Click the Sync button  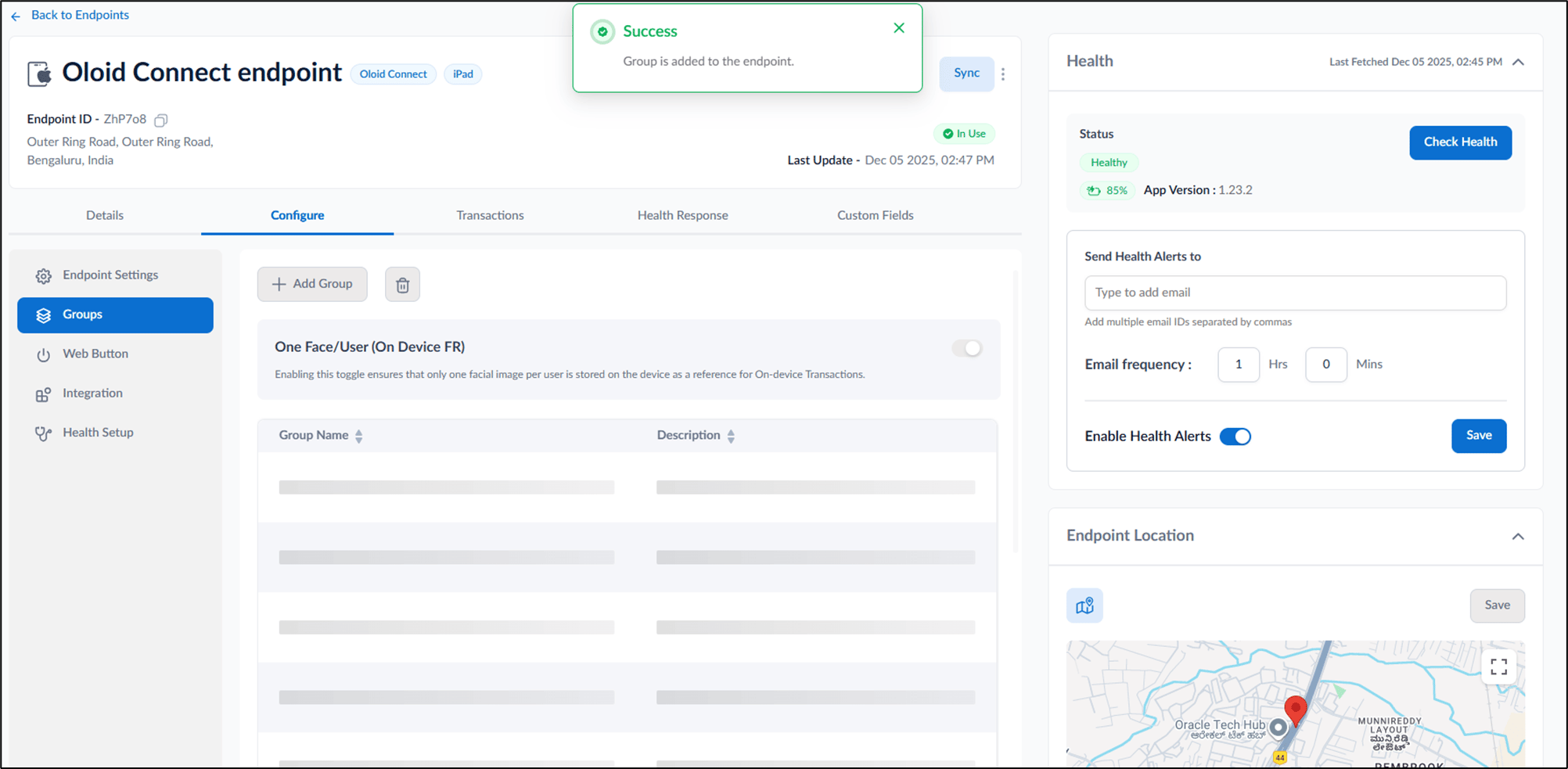(967, 74)
